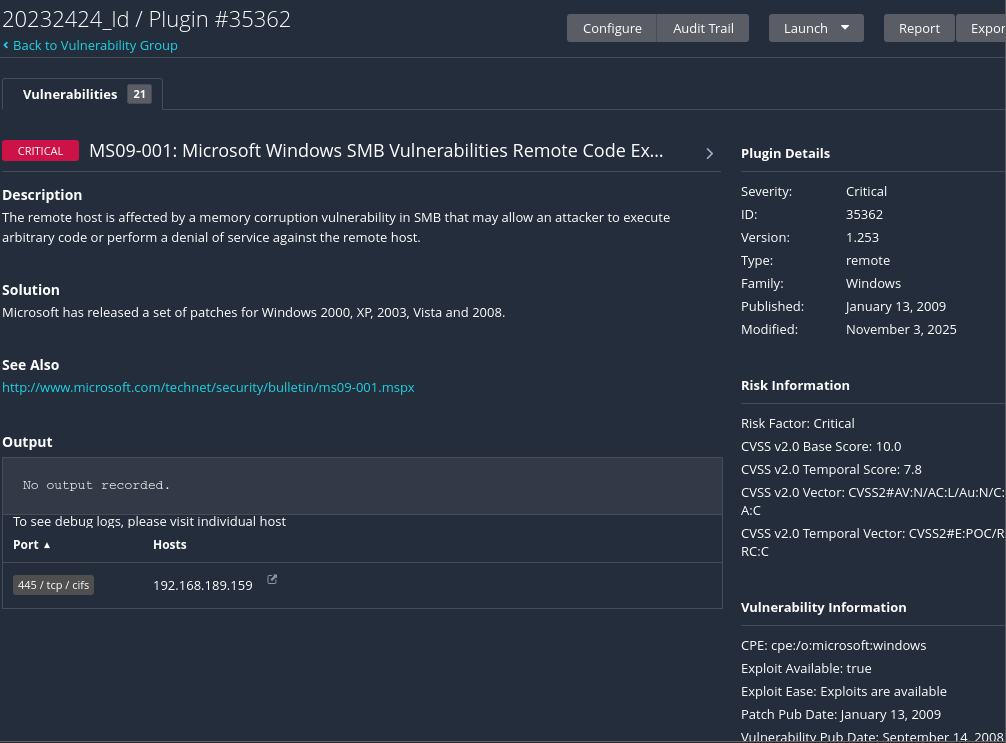
Task: Click the MS09-001 vulnerability title
Action: [376, 151]
